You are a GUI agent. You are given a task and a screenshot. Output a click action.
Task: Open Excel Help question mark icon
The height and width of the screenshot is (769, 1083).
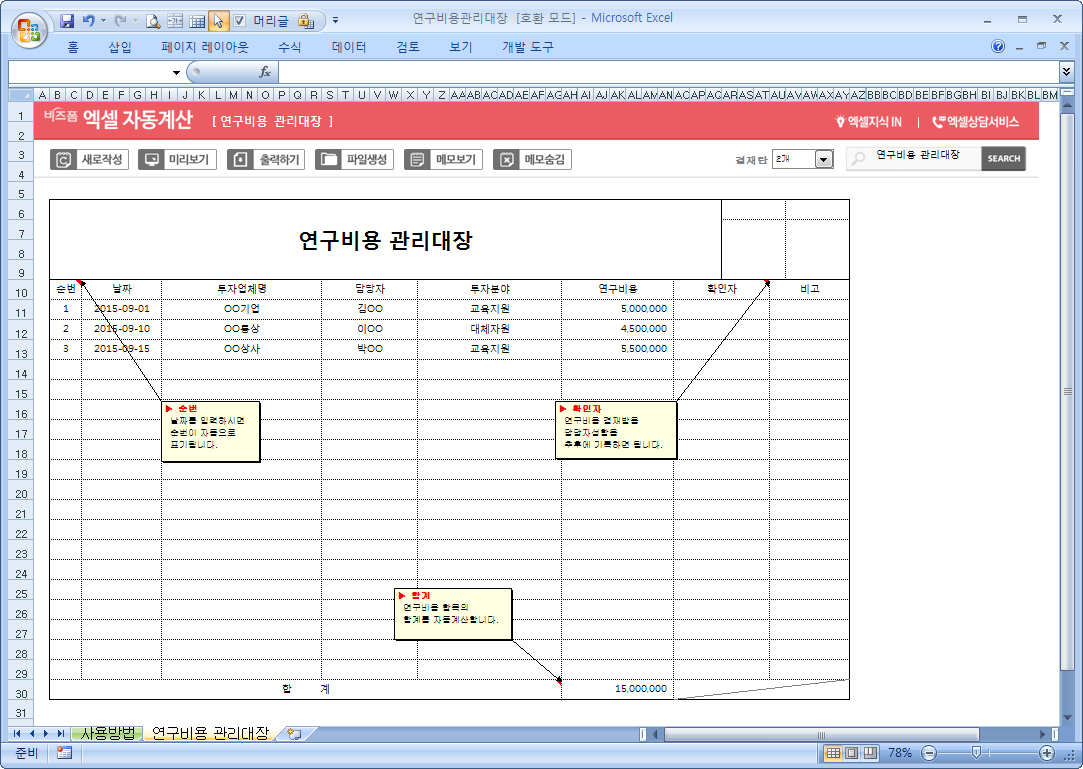pyautogui.click(x=997, y=46)
